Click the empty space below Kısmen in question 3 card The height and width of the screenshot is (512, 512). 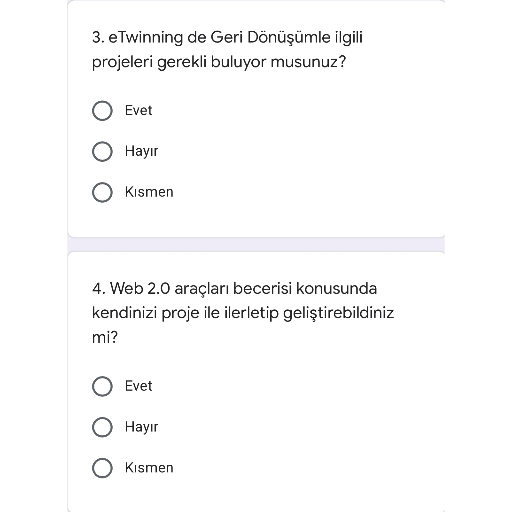(x=256, y=220)
